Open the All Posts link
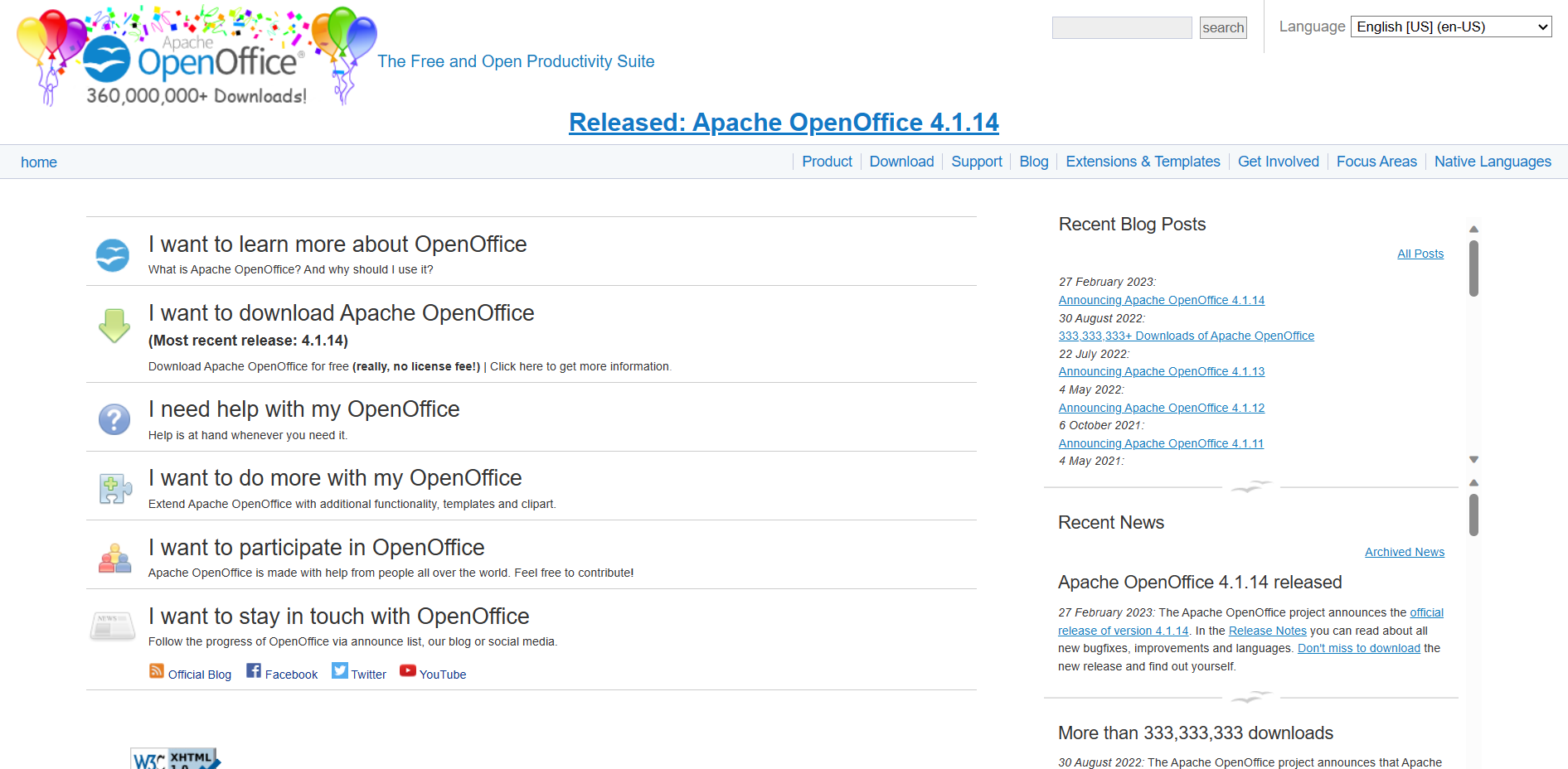The height and width of the screenshot is (769, 1568). [1420, 254]
